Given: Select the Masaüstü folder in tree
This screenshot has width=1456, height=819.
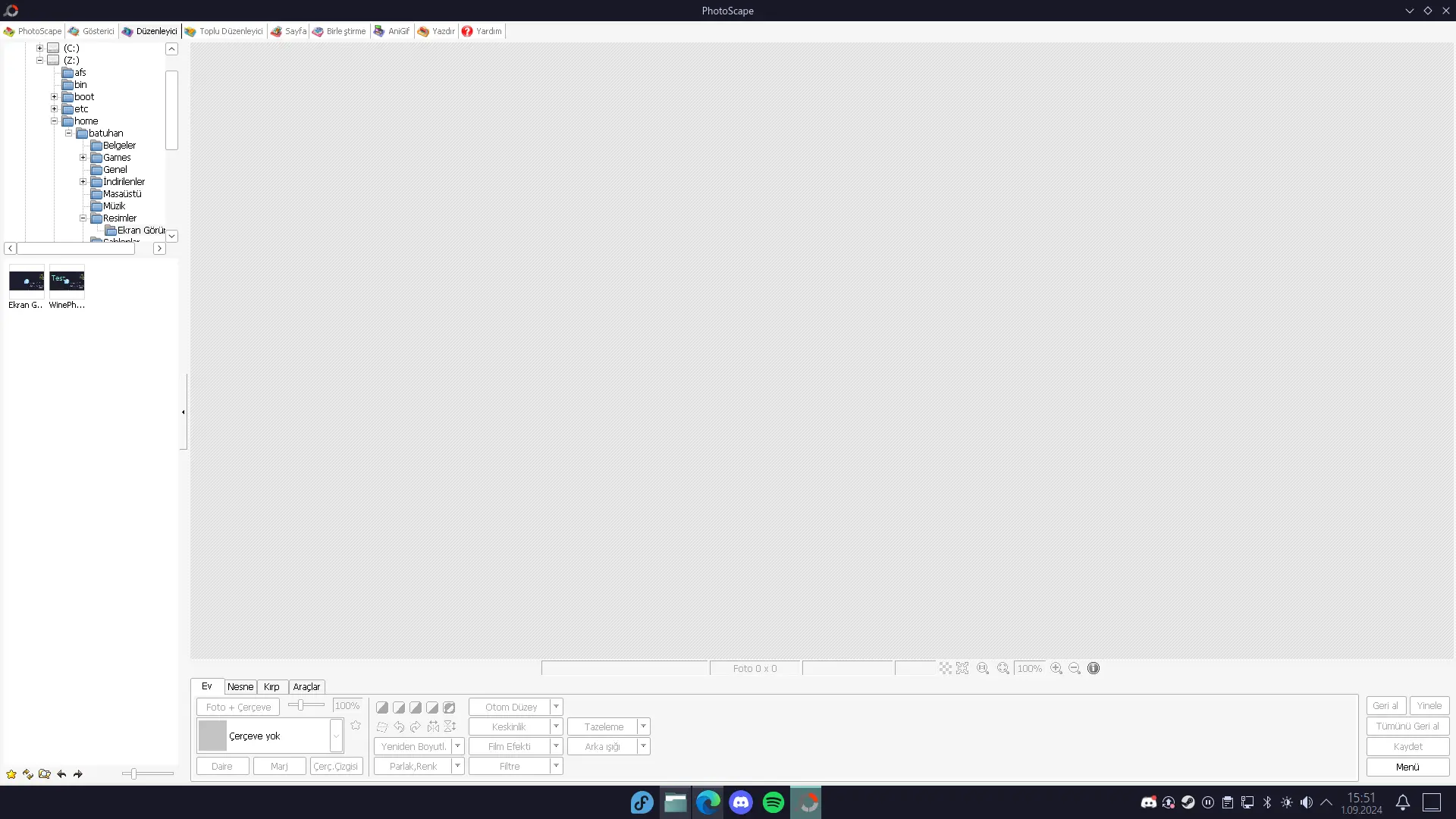Looking at the screenshot, I should point(116,193).
